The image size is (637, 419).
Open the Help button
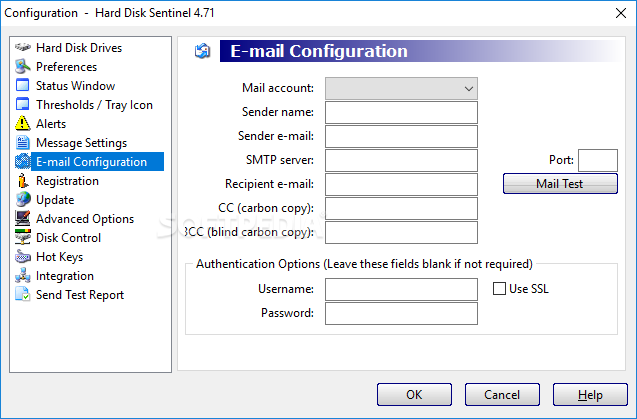(x=590, y=395)
